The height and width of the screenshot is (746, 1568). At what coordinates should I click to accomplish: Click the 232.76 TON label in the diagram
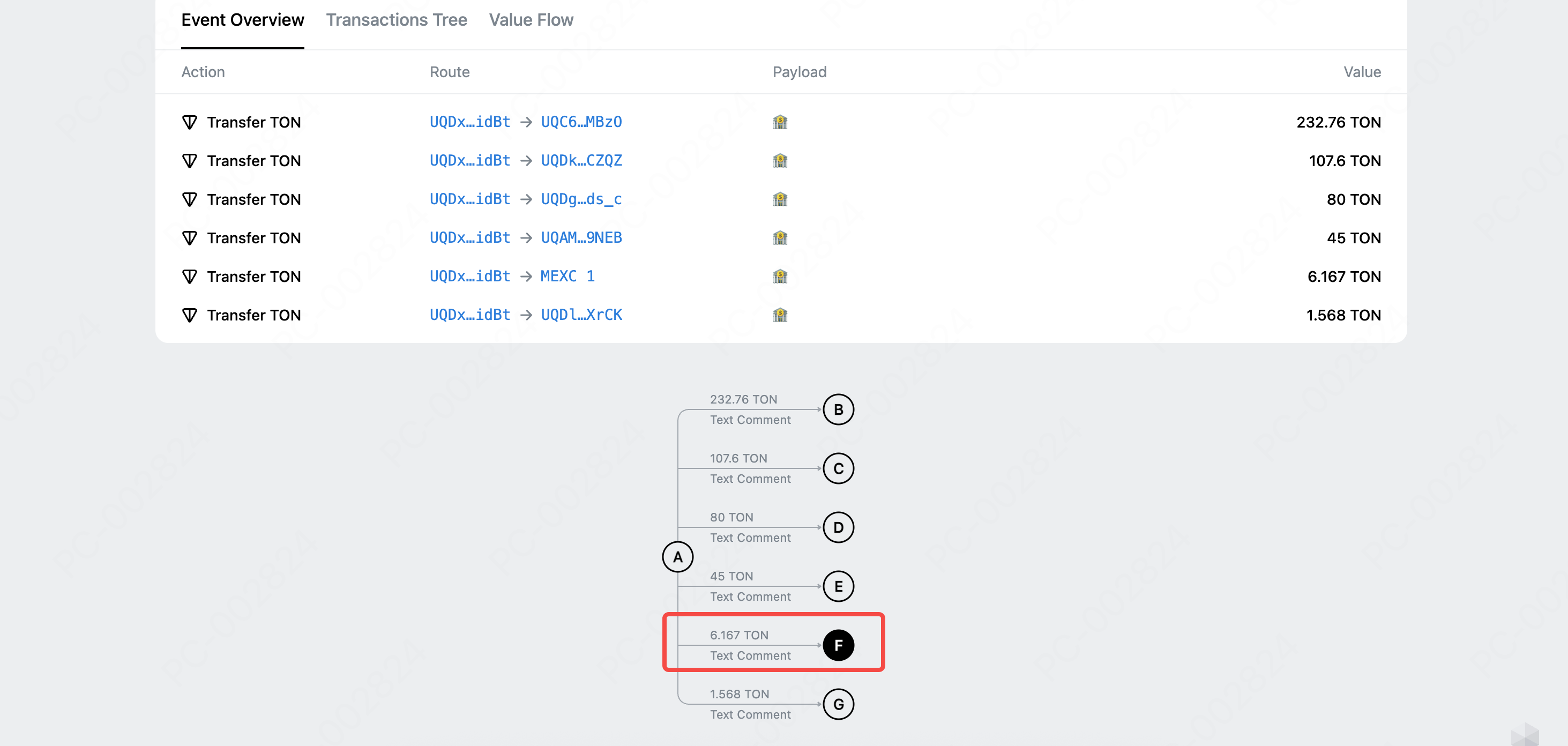point(743,399)
